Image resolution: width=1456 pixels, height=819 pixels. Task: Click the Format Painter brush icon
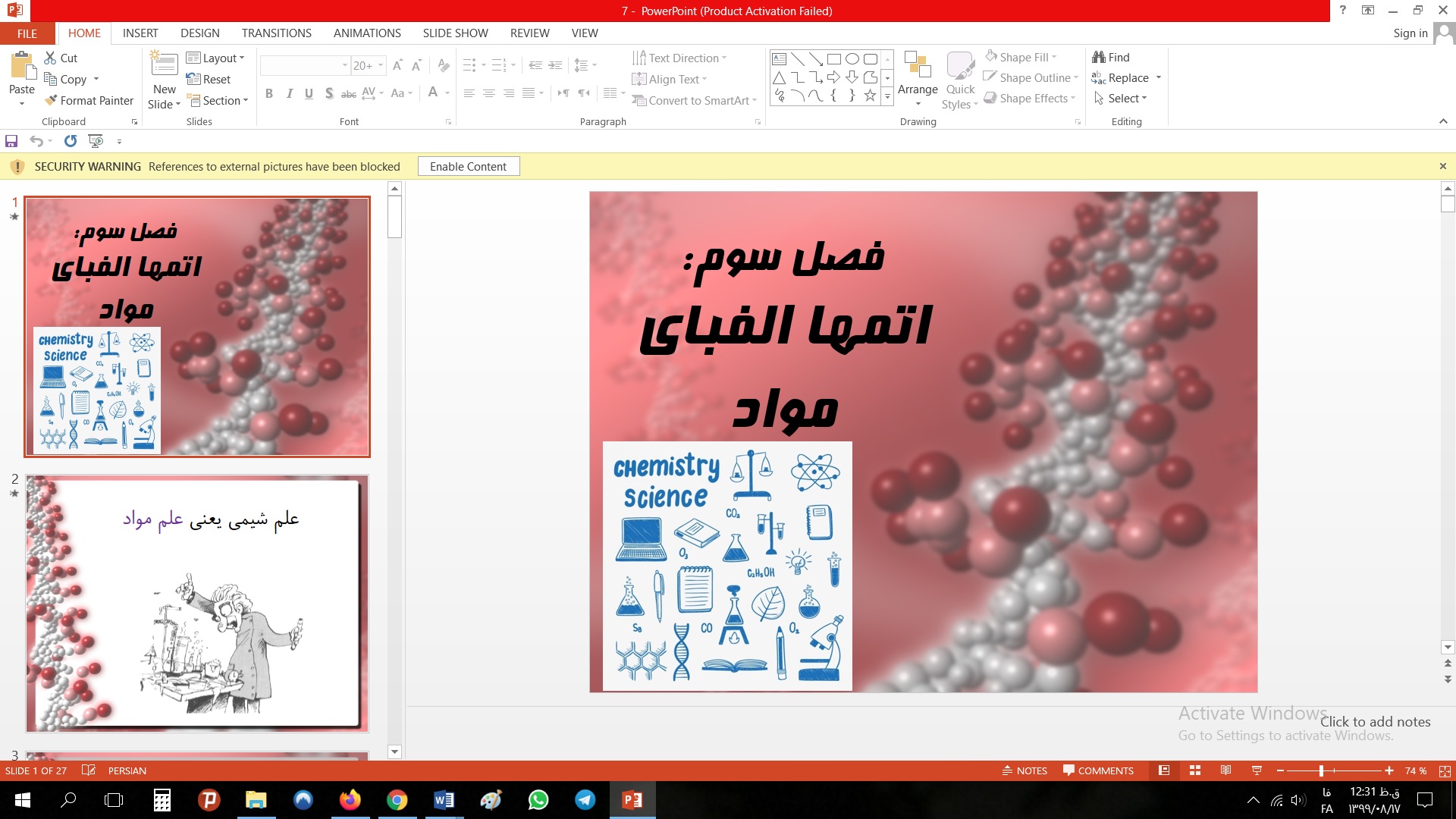tap(51, 100)
